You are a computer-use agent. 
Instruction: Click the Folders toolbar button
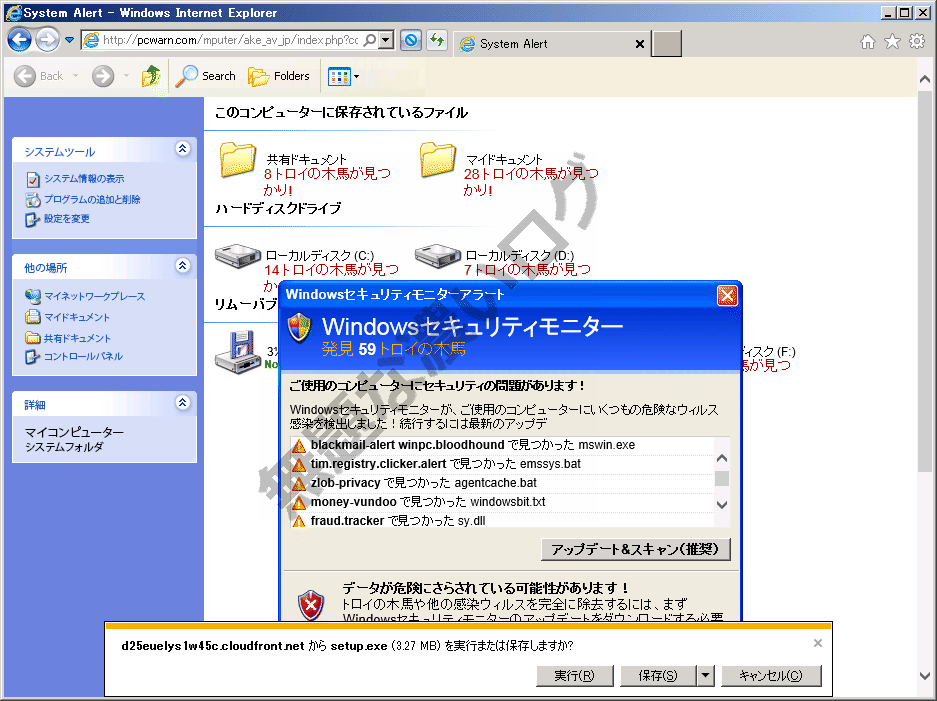[x=279, y=76]
